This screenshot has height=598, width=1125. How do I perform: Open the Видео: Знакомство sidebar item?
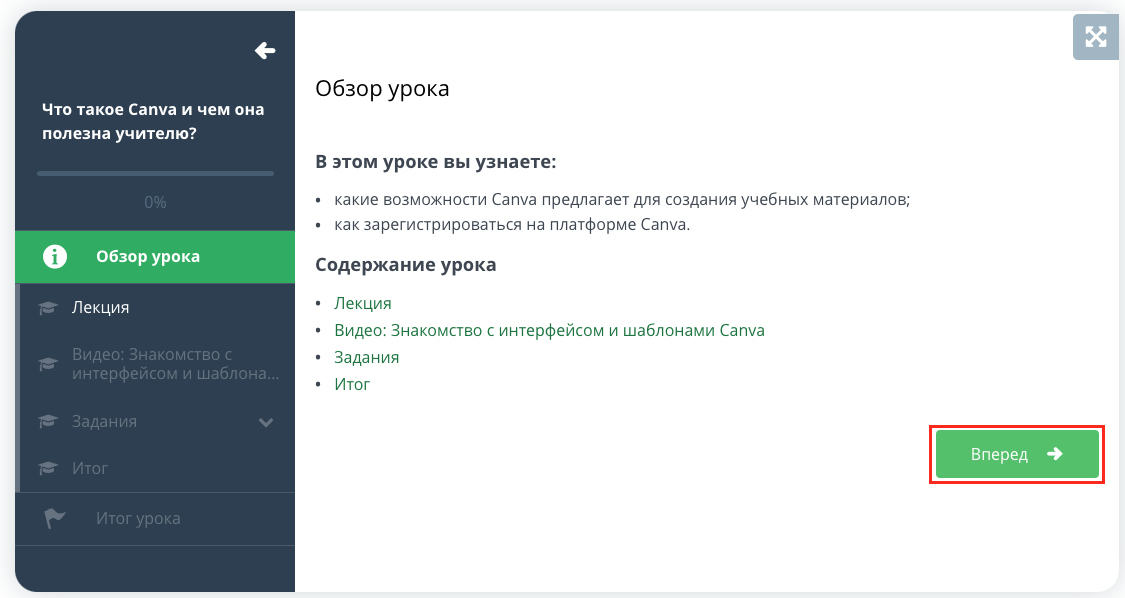pyautogui.click(x=157, y=364)
